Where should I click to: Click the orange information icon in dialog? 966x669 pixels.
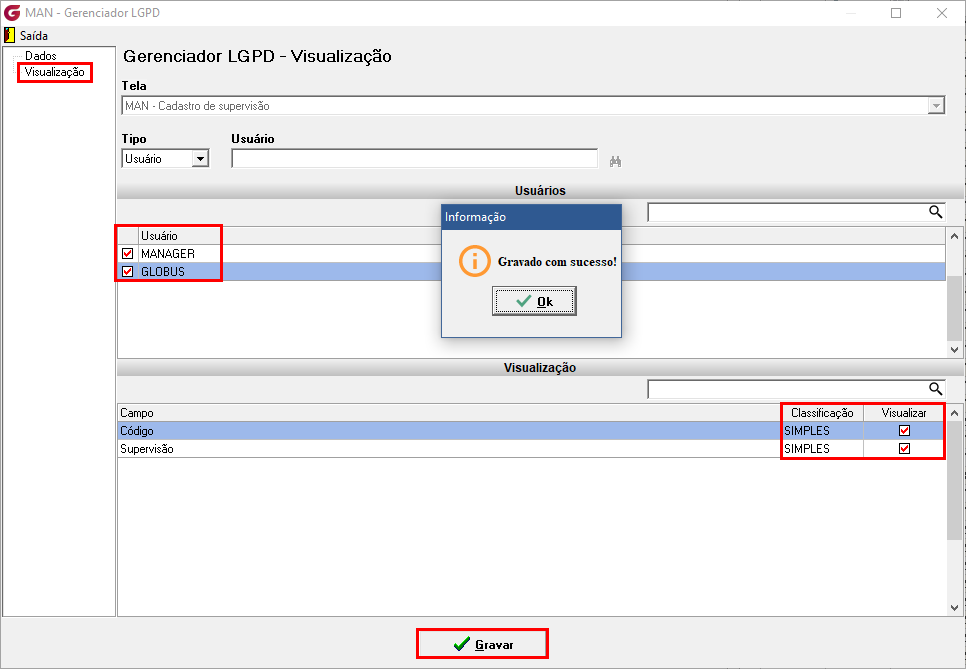[x=474, y=261]
